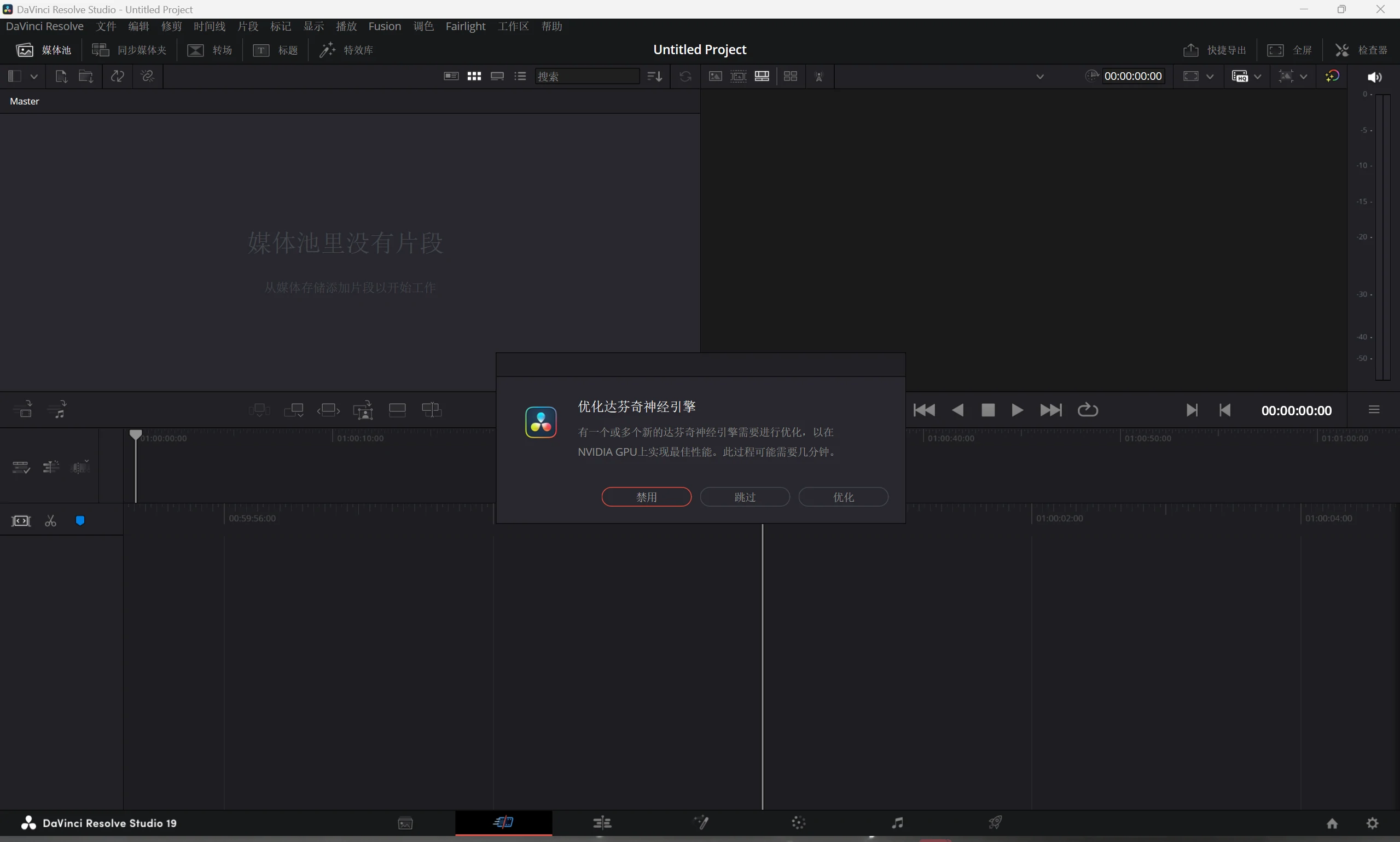Open the Fairlight menu
This screenshot has height=842, width=1400.
tap(465, 26)
